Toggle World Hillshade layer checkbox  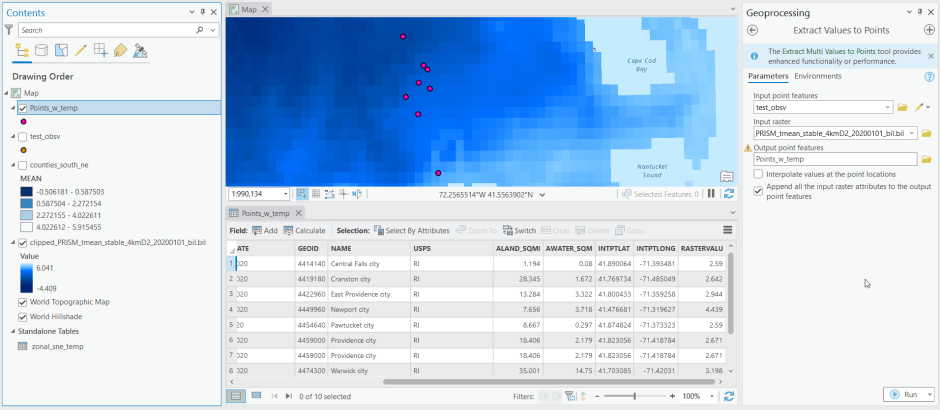pyautogui.click(x=23, y=316)
